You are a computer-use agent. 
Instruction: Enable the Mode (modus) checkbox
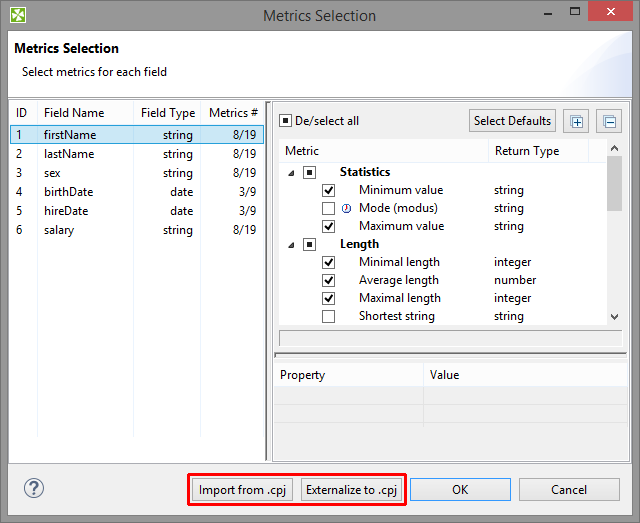[328, 208]
